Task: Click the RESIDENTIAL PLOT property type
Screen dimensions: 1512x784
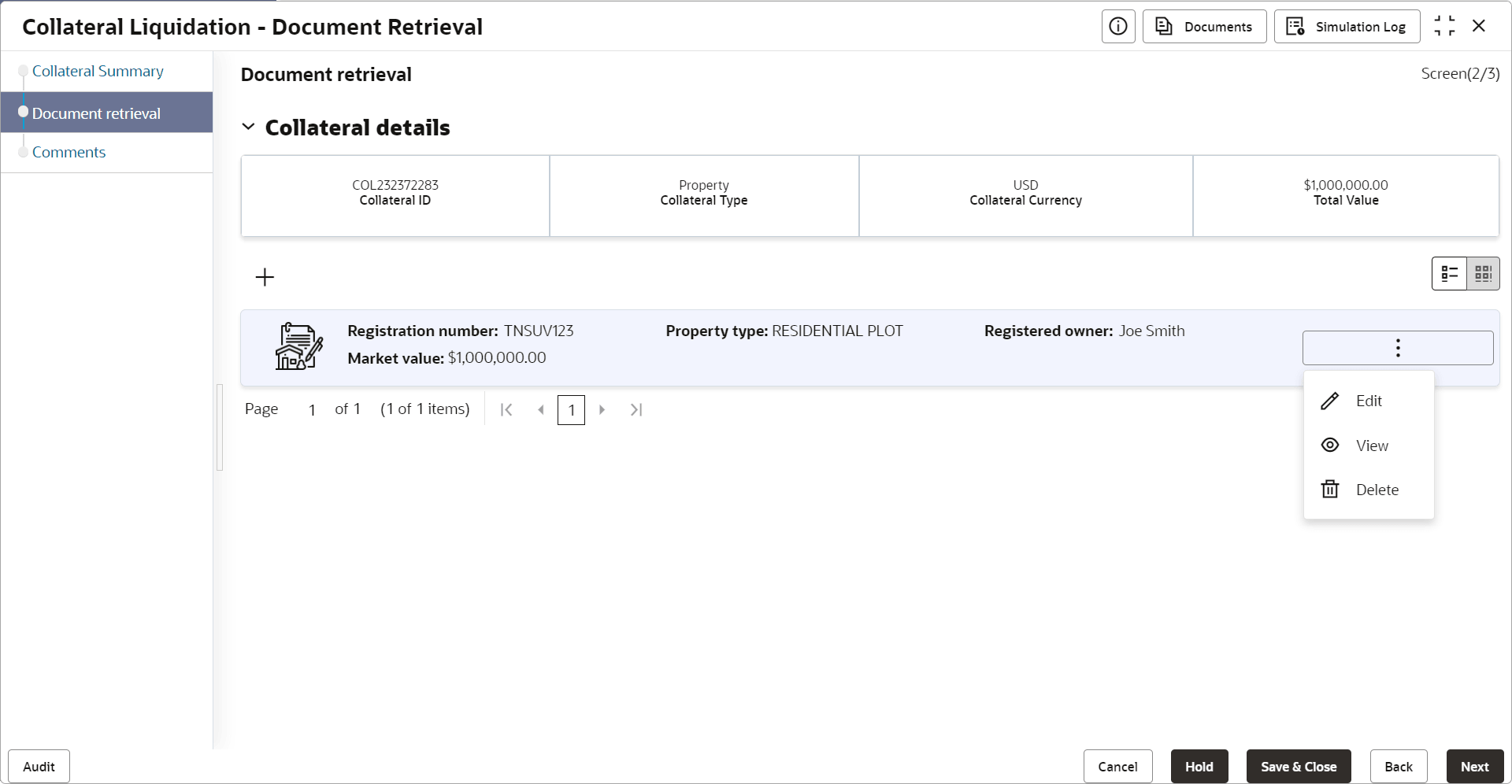Action: 837,331
